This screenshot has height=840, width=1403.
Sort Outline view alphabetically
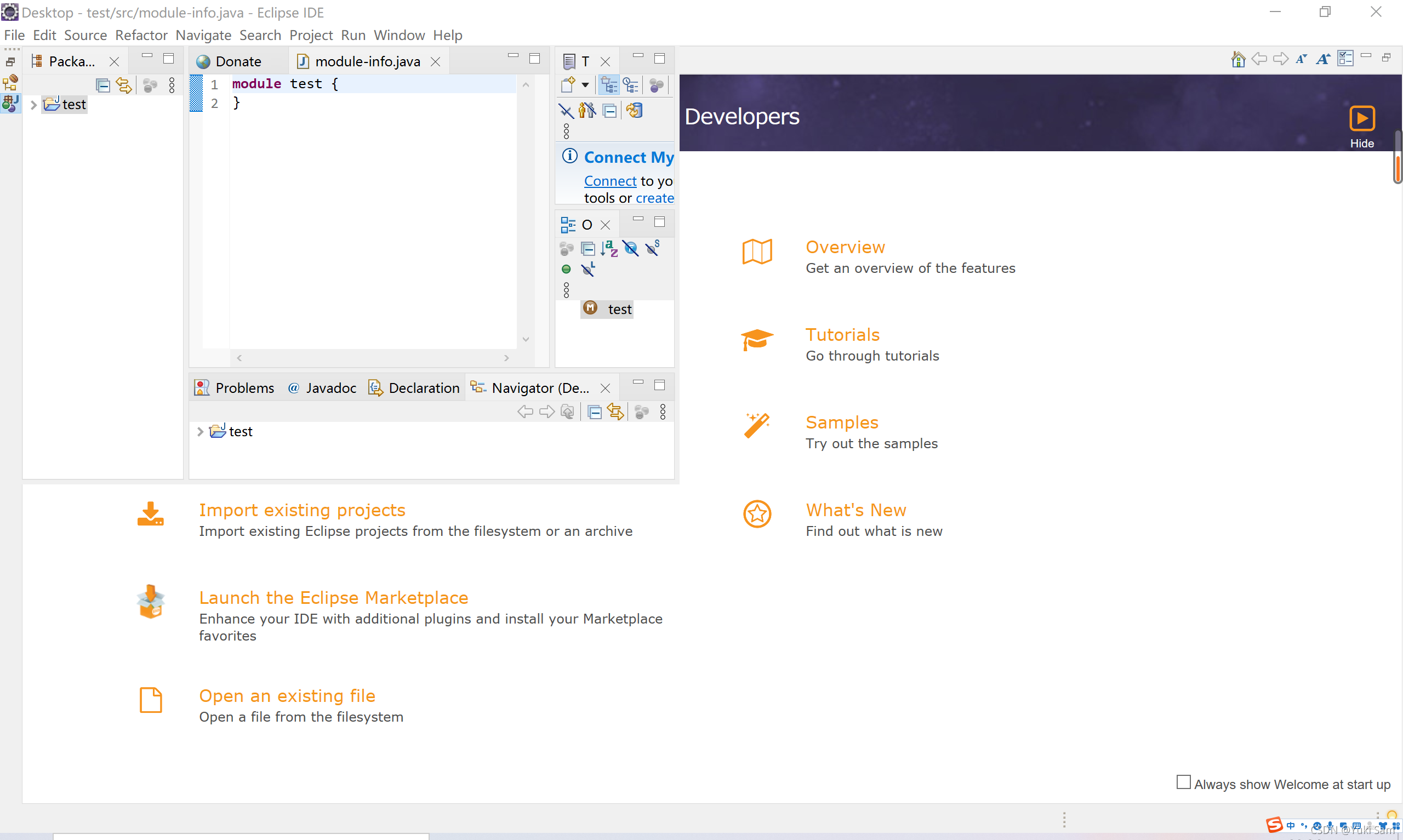pos(609,248)
